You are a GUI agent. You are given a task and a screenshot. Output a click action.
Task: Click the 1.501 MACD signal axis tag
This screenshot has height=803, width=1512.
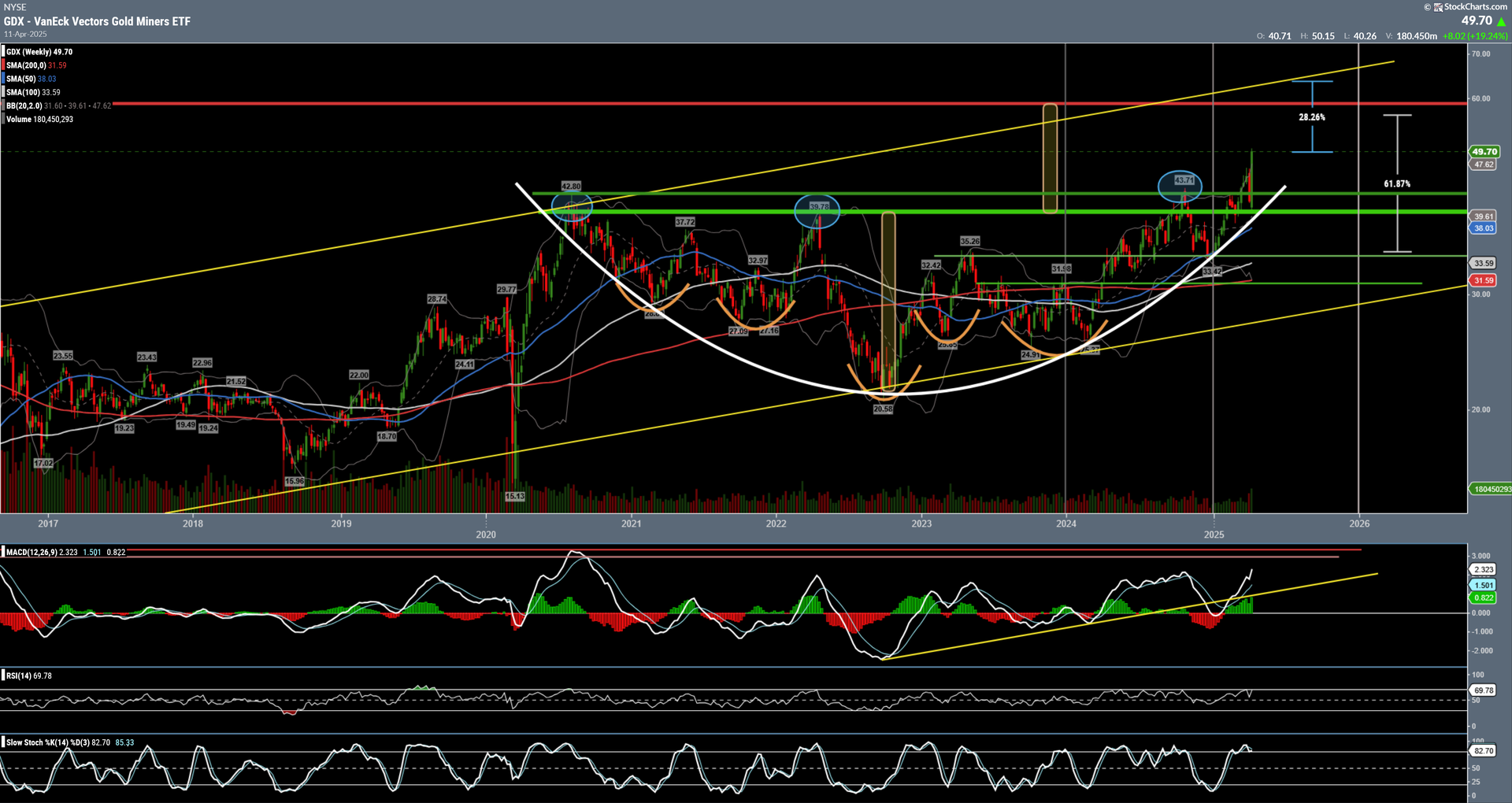point(1484,585)
